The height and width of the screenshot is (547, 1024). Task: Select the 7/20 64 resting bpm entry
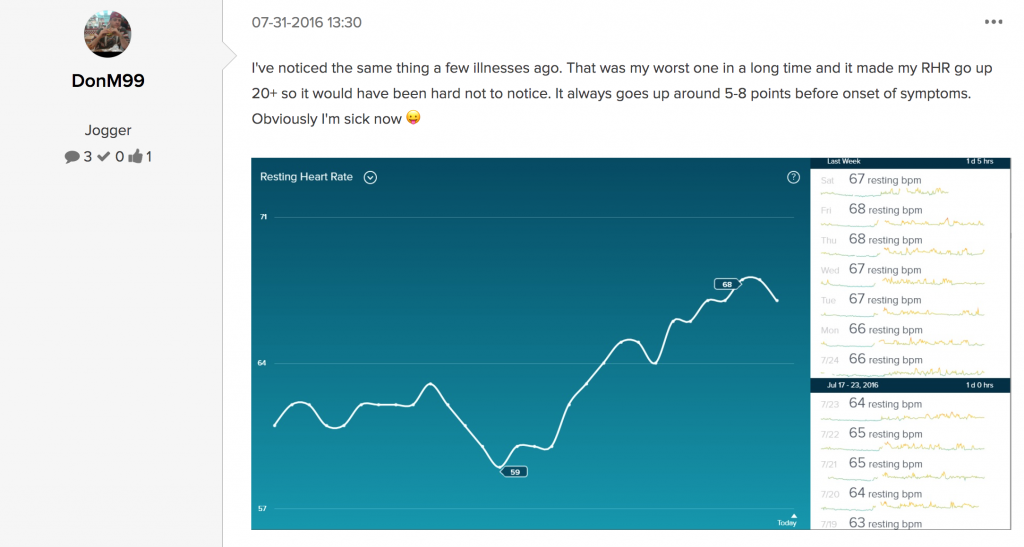(x=910, y=497)
